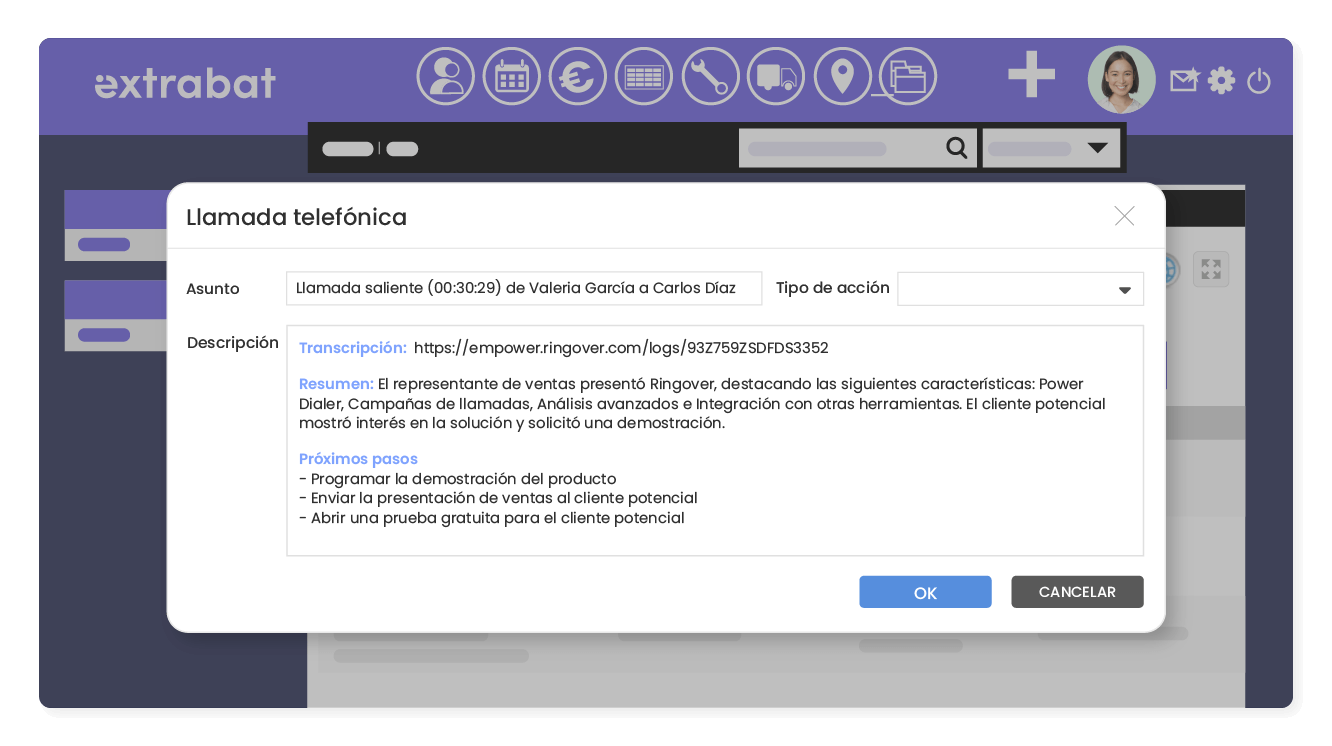Open the settings gear icon

(x=1221, y=81)
